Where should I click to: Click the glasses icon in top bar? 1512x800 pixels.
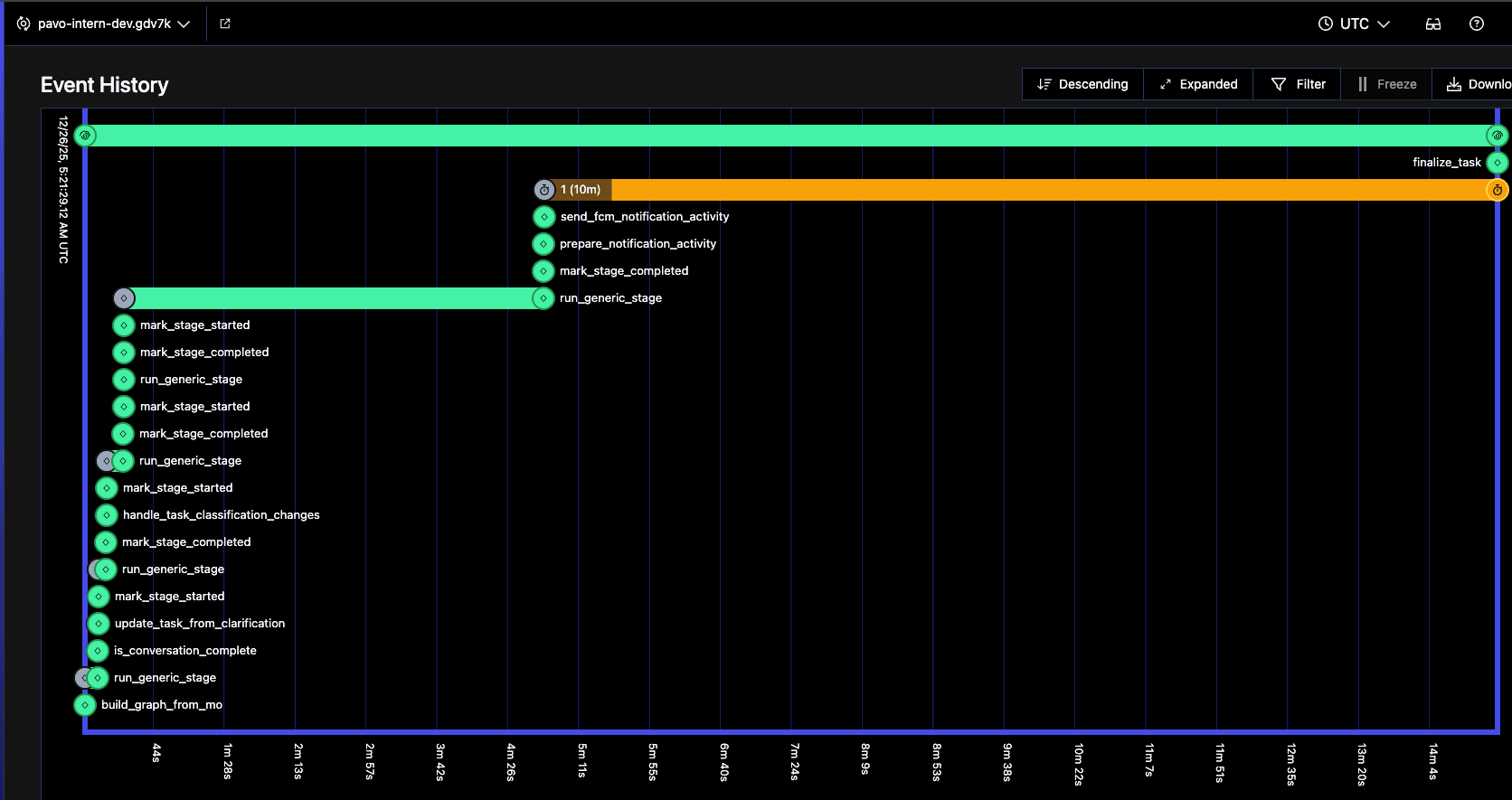click(1433, 24)
